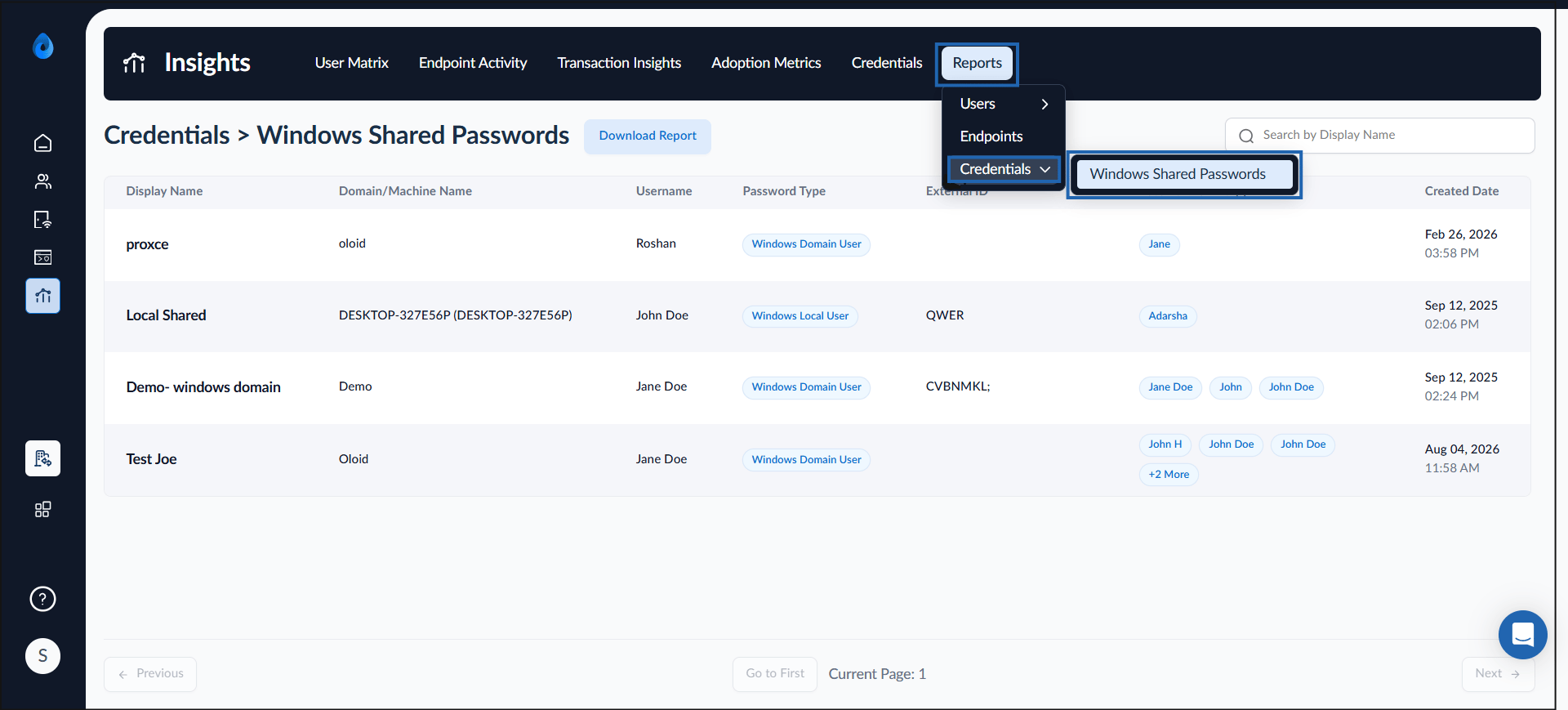The image size is (1568, 710).
Task: Click the Current Page: 1 indicator
Action: point(877,674)
